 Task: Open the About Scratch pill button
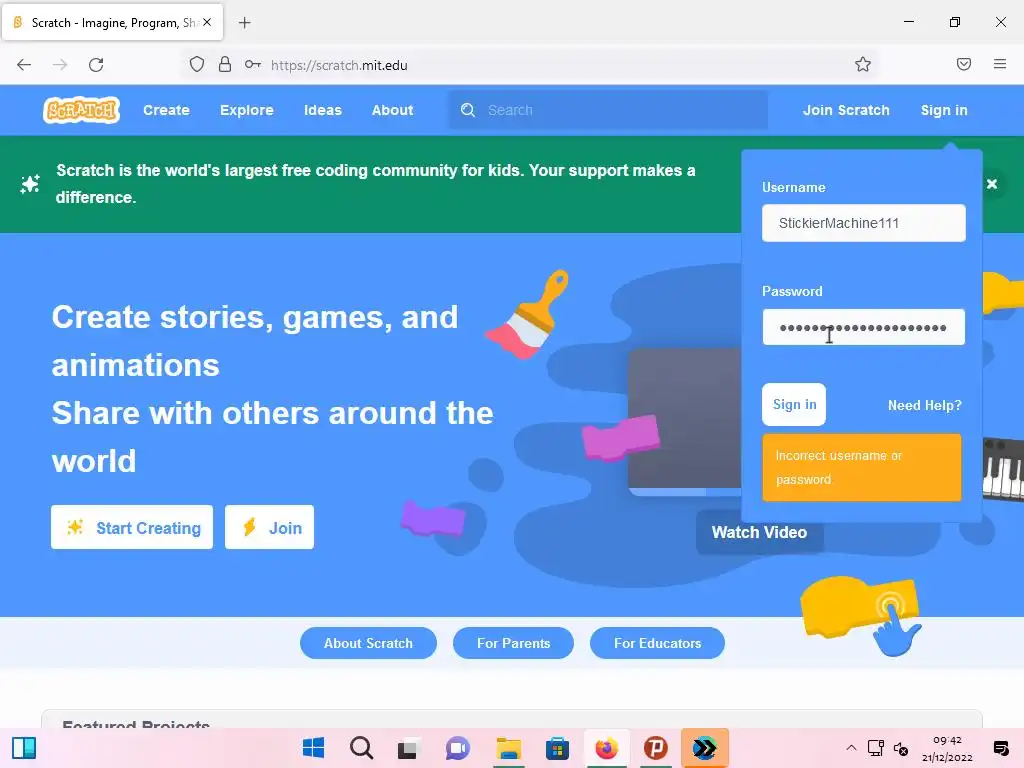368,643
